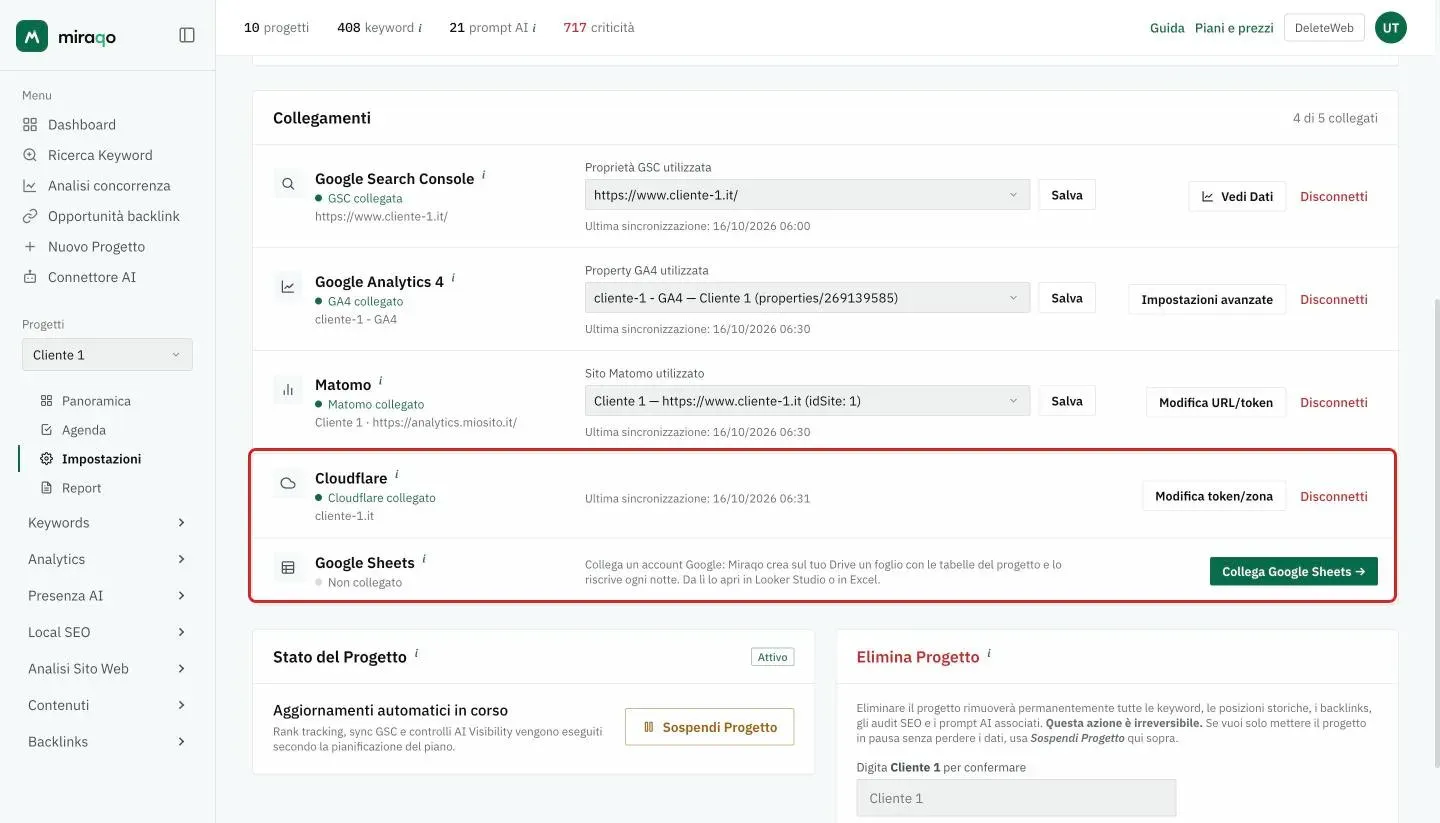Image resolution: width=1440 pixels, height=823 pixels.
Task: Click info icon beside Google Analytics 4
Action: click(453, 277)
